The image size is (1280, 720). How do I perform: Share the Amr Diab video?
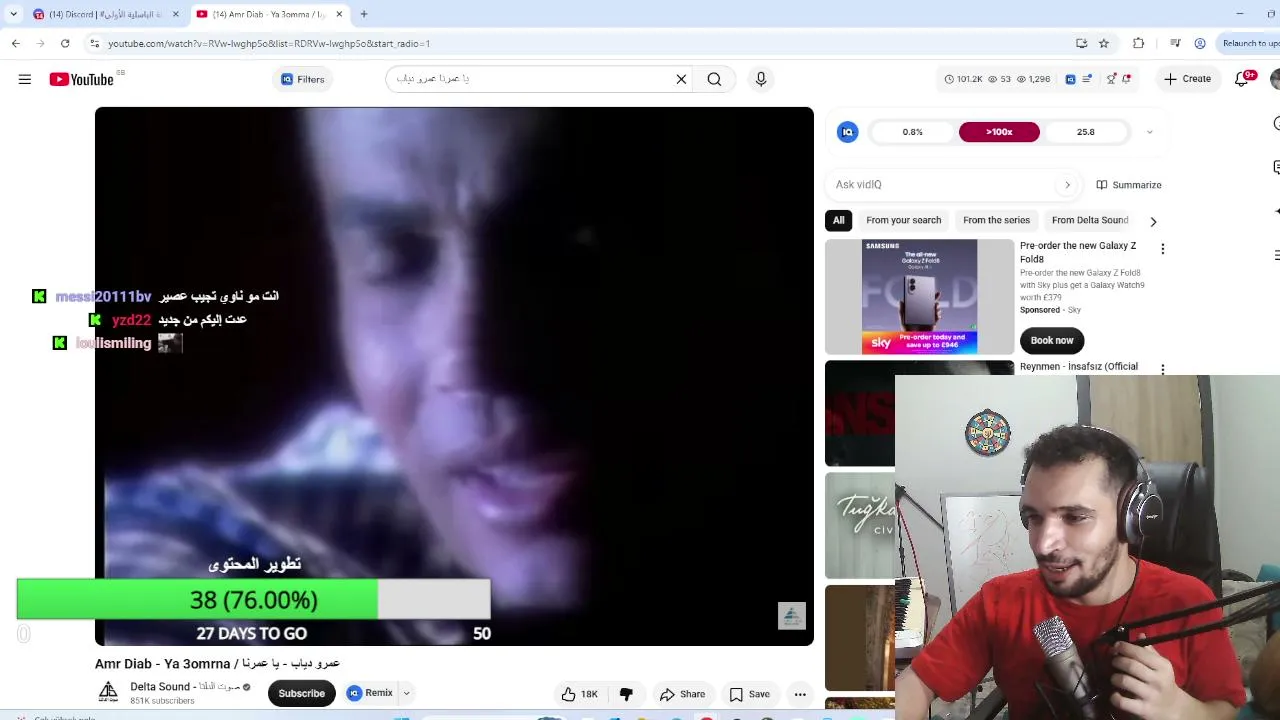tap(682, 694)
